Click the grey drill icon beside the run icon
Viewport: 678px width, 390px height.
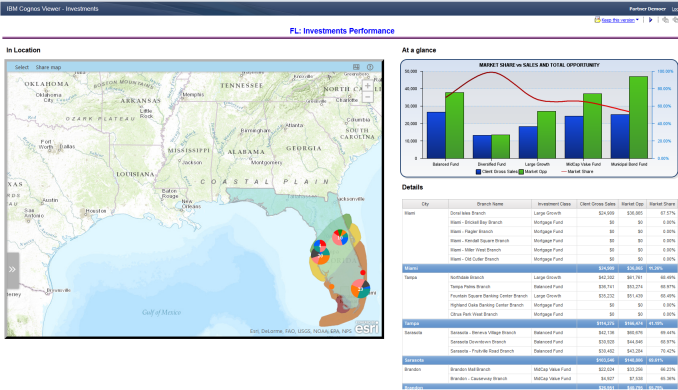pyautogui.click(x=665, y=20)
